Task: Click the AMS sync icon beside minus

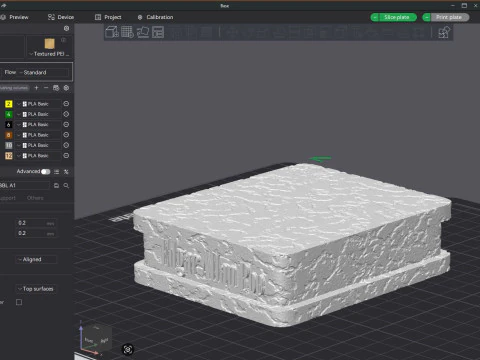Action: tap(56, 88)
